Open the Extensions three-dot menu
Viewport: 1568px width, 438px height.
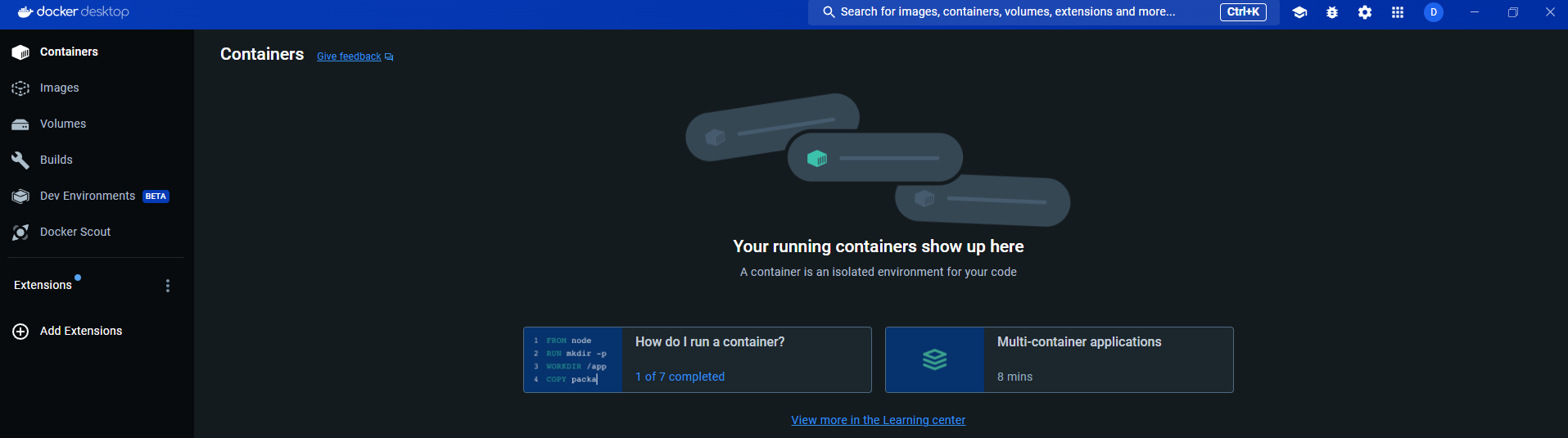tap(168, 286)
